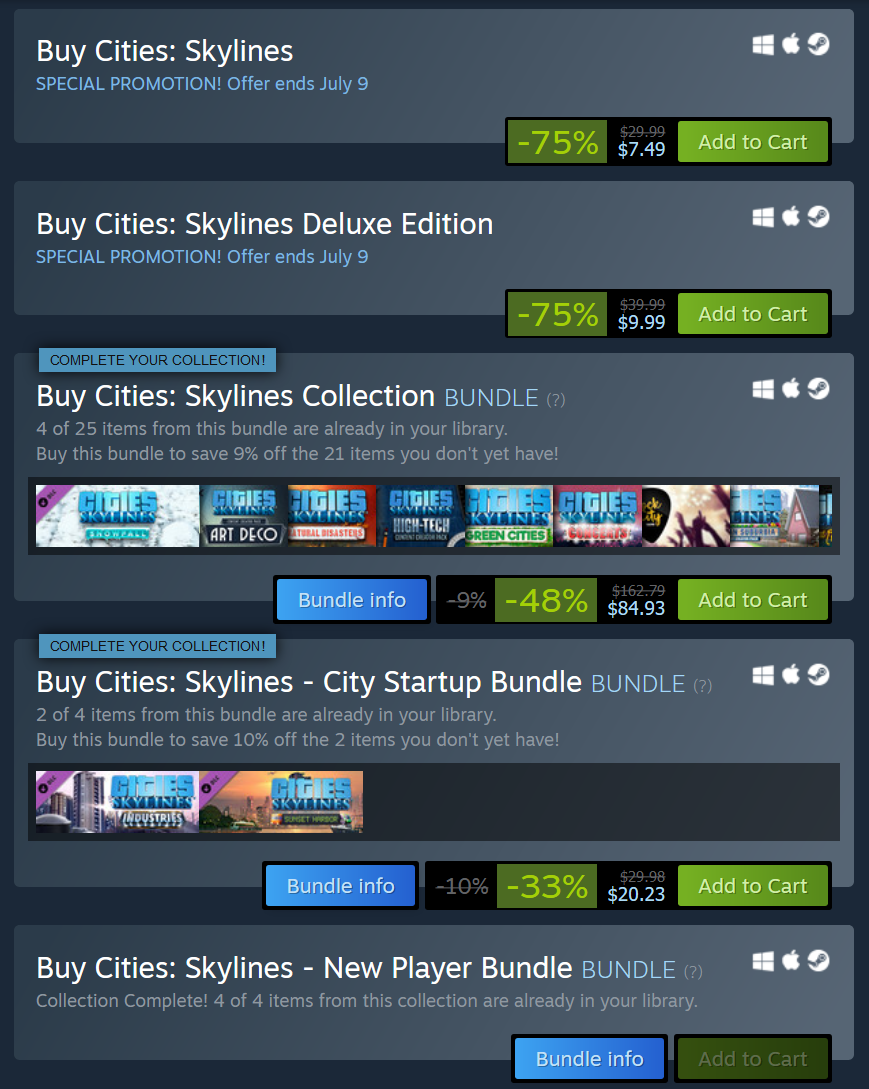Open the Snowfall DLC thumbnail
Screen dimensions: 869x1089
[x=117, y=516]
